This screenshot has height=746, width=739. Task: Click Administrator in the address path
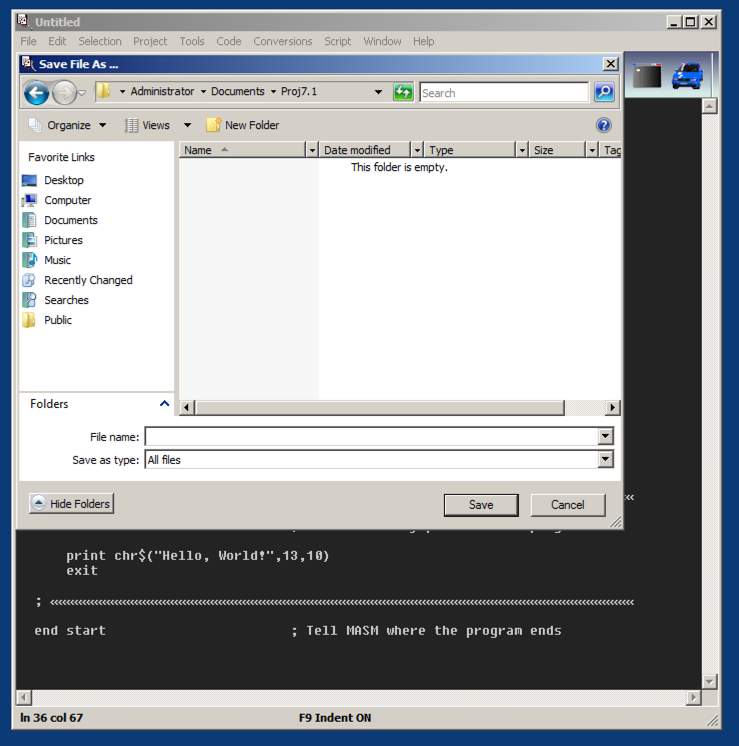pos(162,91)
